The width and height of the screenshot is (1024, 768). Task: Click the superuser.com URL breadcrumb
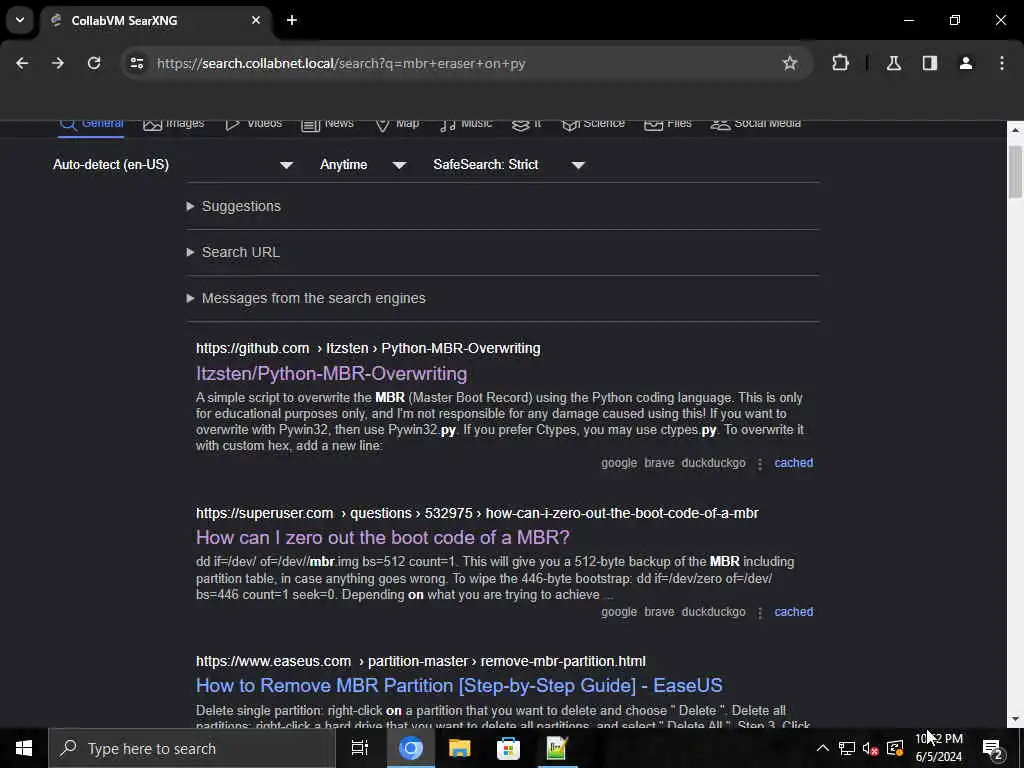477,513
